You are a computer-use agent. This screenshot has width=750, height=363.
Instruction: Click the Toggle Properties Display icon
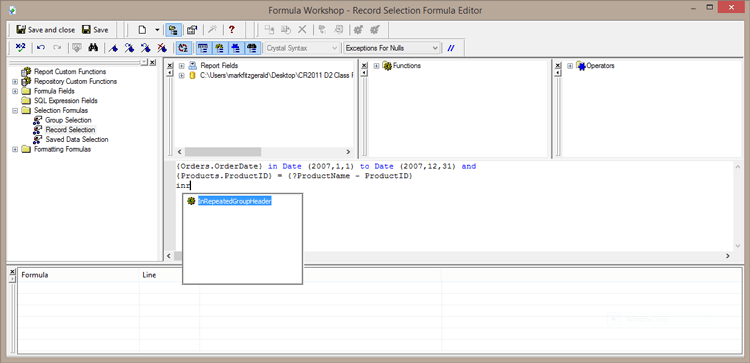192,30
